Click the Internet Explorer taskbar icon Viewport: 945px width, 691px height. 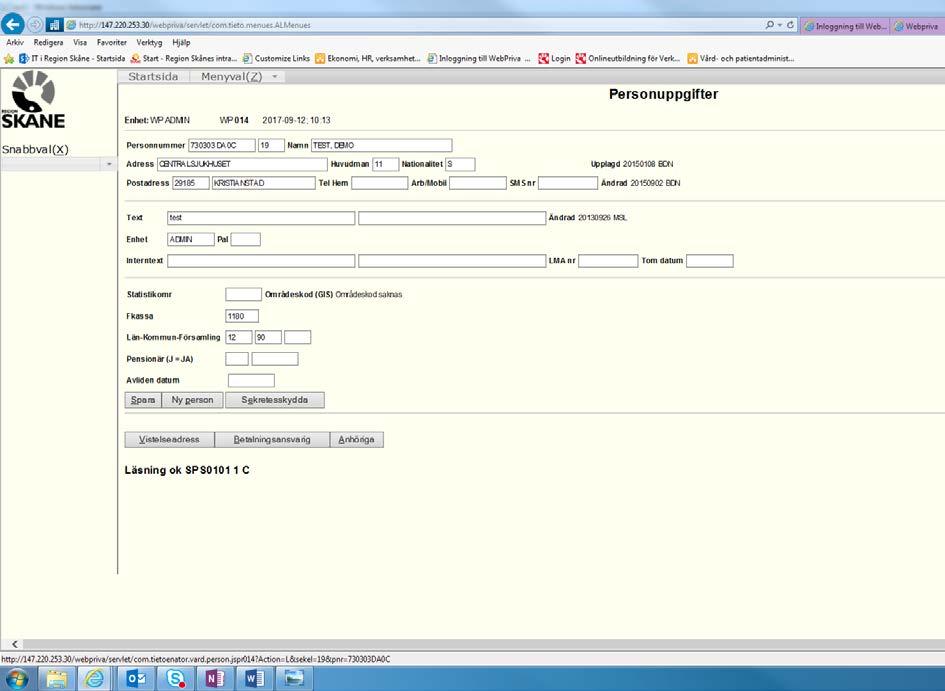pyautogui.click(x=95, y=679)
